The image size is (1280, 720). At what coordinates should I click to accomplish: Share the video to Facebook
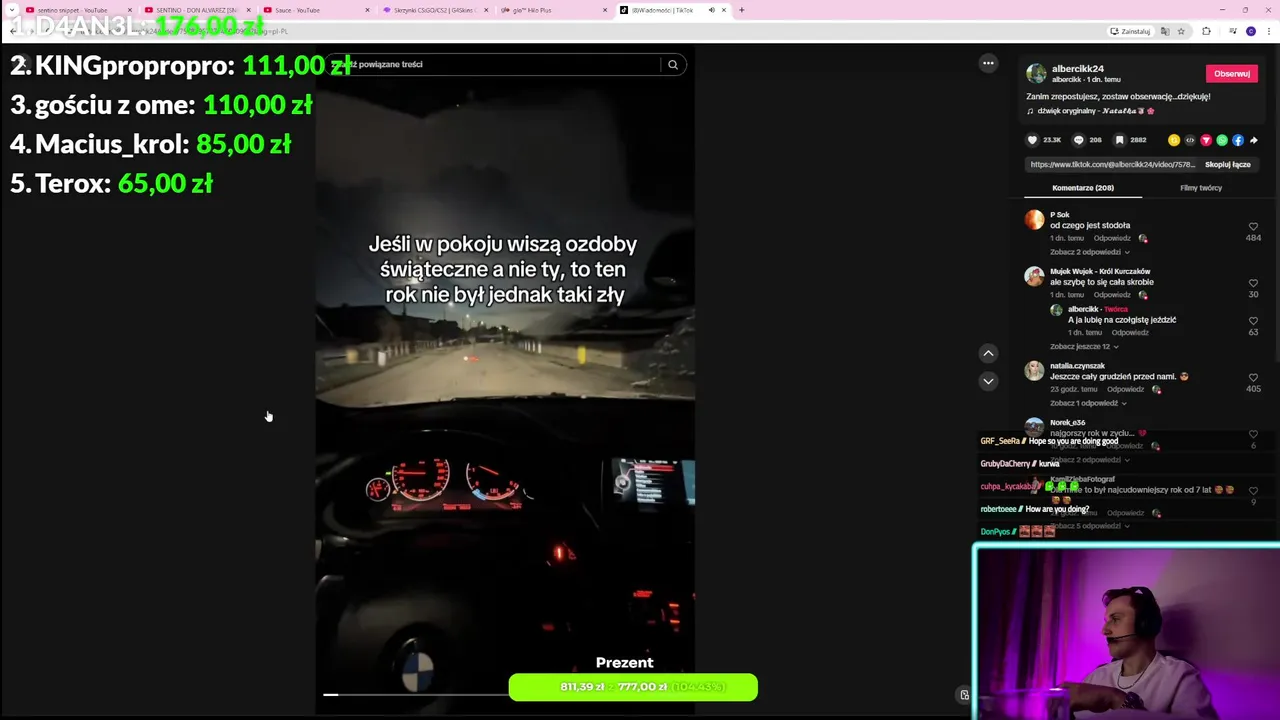pos(1238,140)
